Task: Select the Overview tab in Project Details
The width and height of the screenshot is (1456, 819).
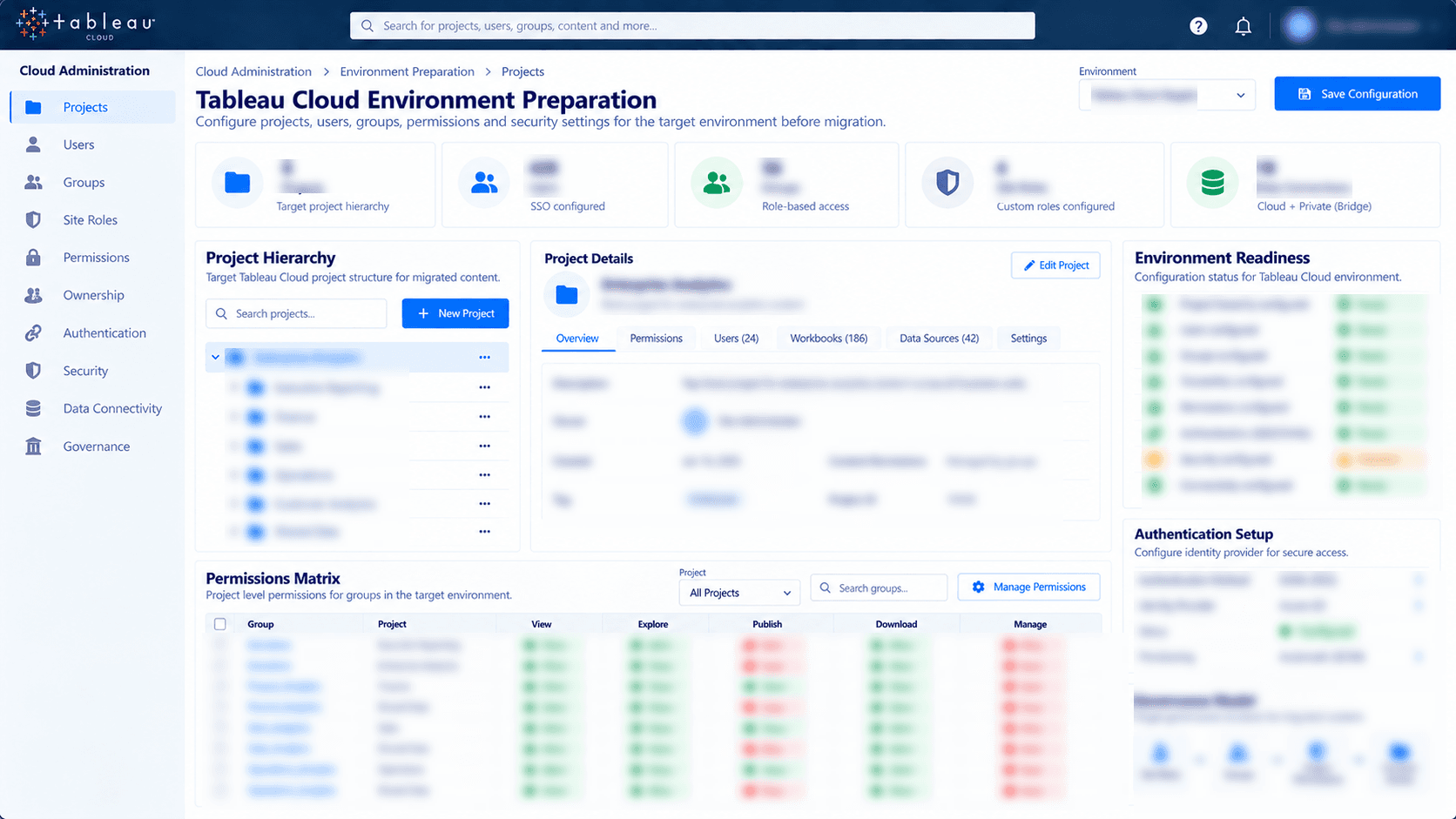Action: 577,339
